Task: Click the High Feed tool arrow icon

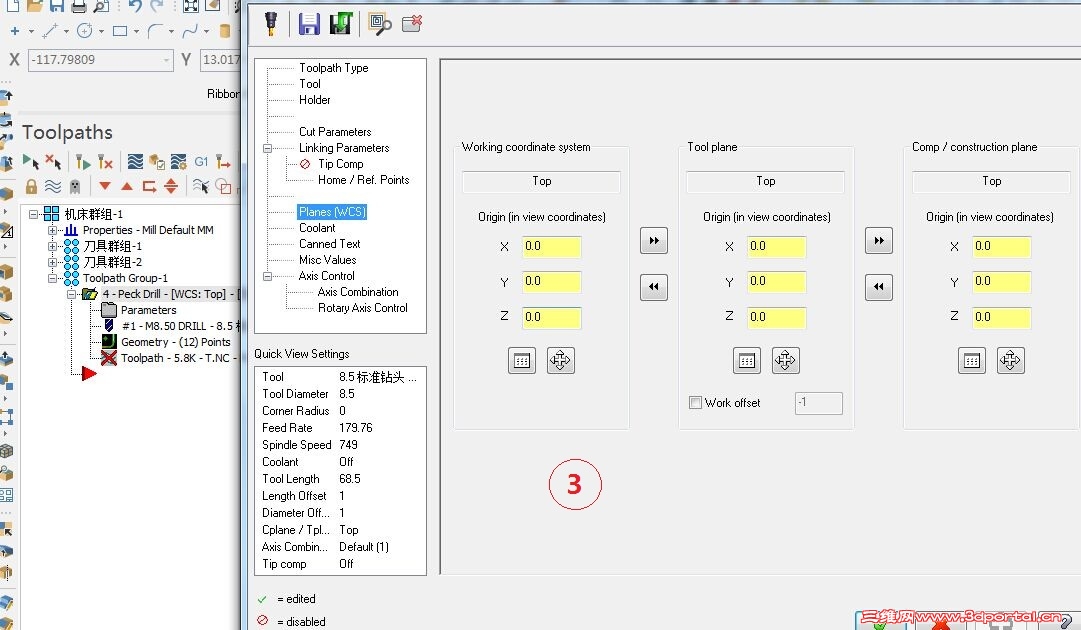Action: pos(223,162)
